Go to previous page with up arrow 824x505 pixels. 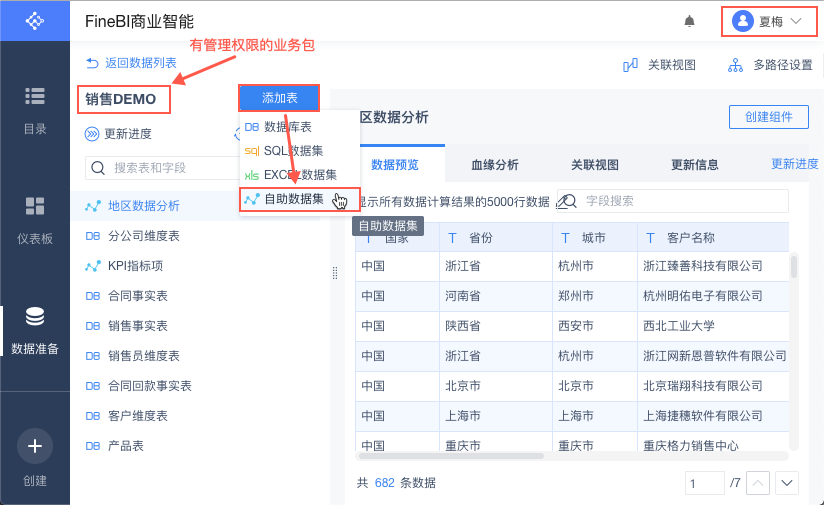757,483
